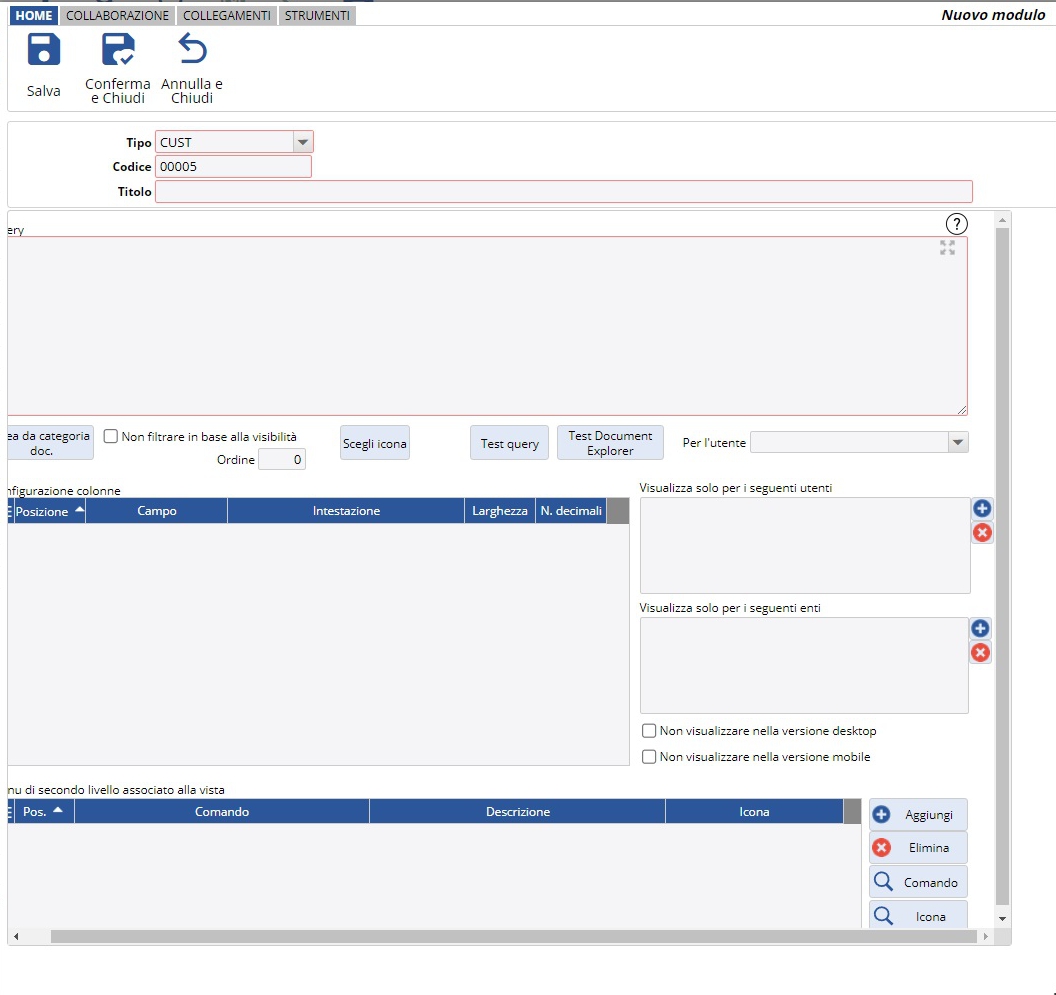This screenshot has height=995, width=1056.
Task: Click the Scegli icona button
Action: click(x=375, y=443)
